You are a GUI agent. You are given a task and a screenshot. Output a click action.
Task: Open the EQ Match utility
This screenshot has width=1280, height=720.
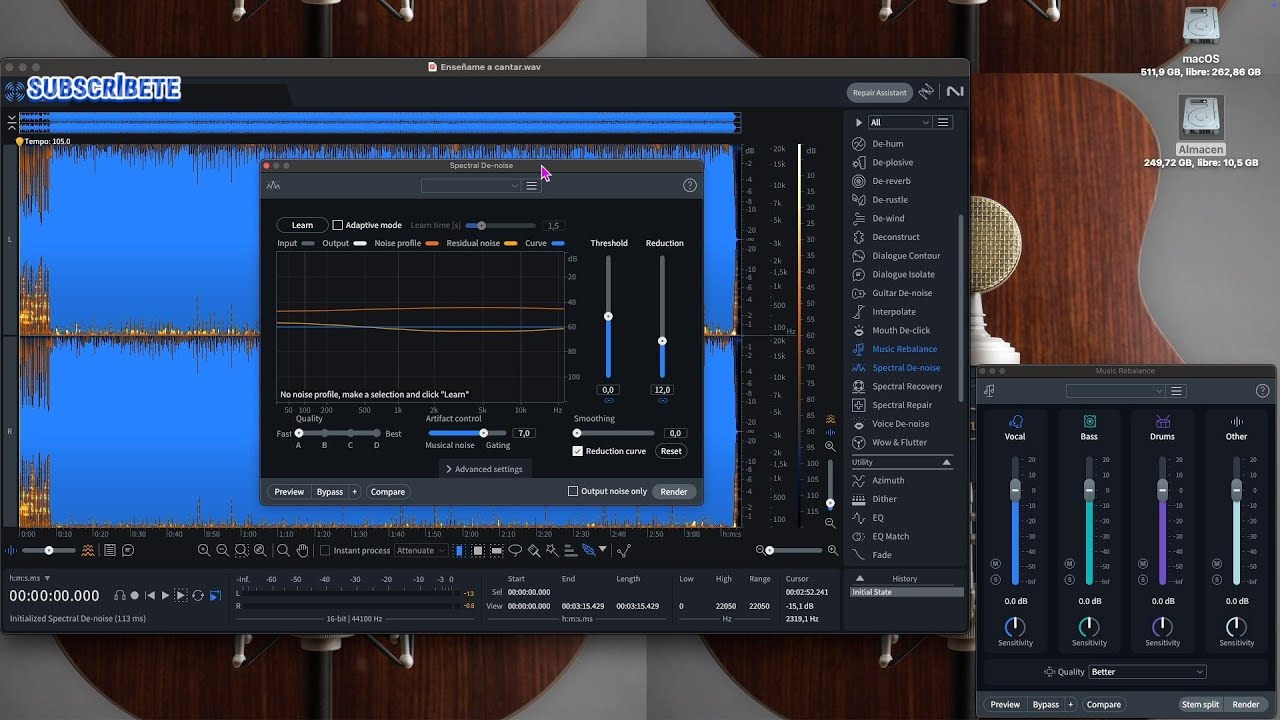point(890,536)
